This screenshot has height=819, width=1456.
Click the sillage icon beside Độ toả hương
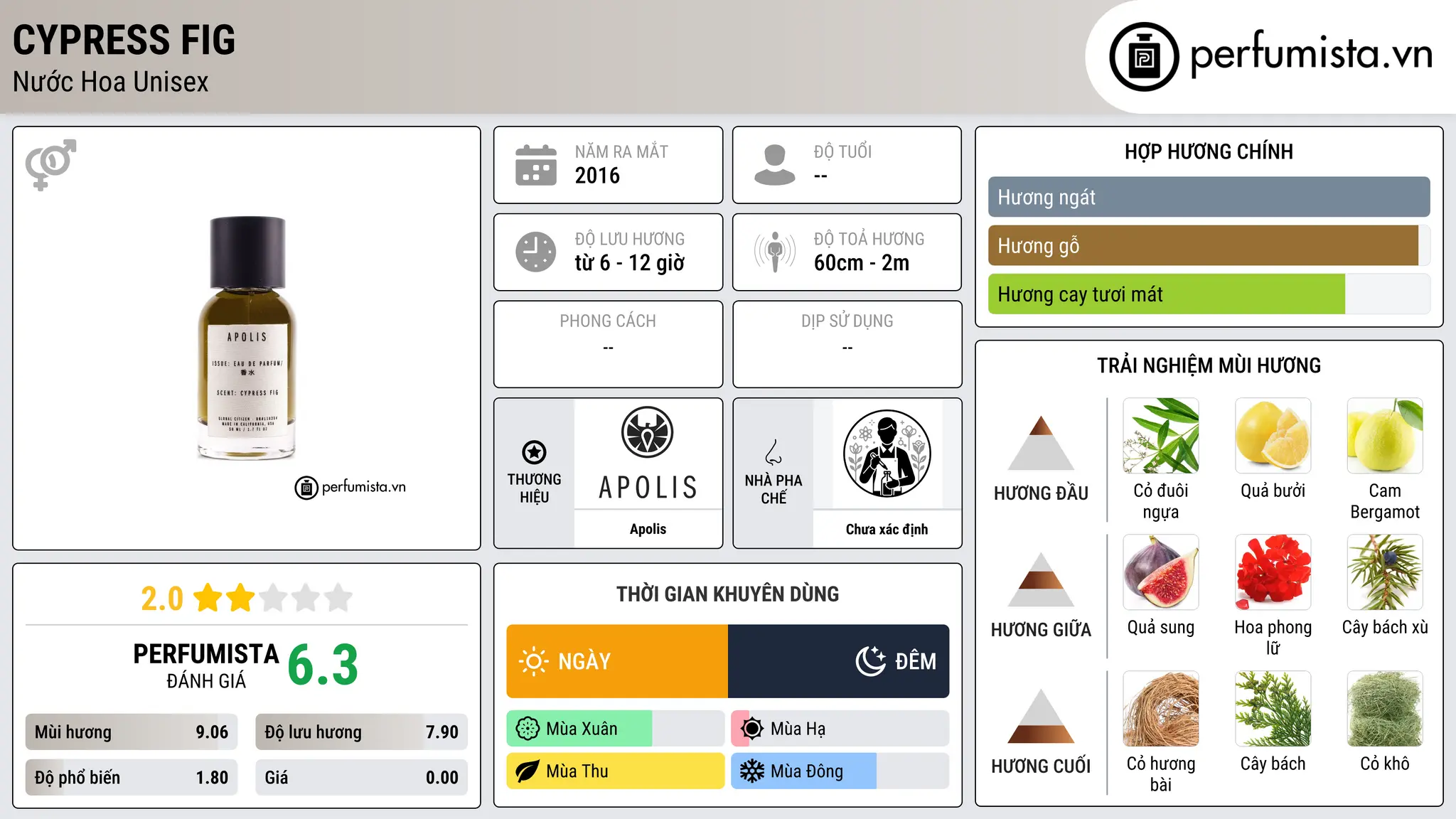[774, 252]
